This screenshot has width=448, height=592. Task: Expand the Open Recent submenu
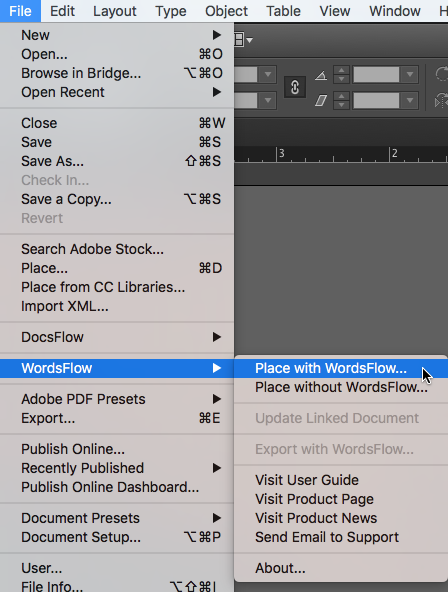(x=117, y=92)
